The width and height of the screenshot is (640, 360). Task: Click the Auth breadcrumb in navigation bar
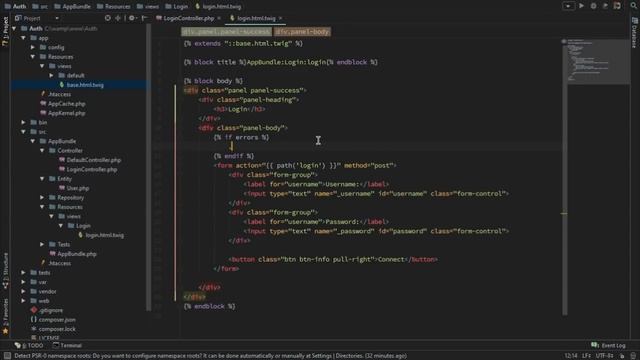point(15,6)
